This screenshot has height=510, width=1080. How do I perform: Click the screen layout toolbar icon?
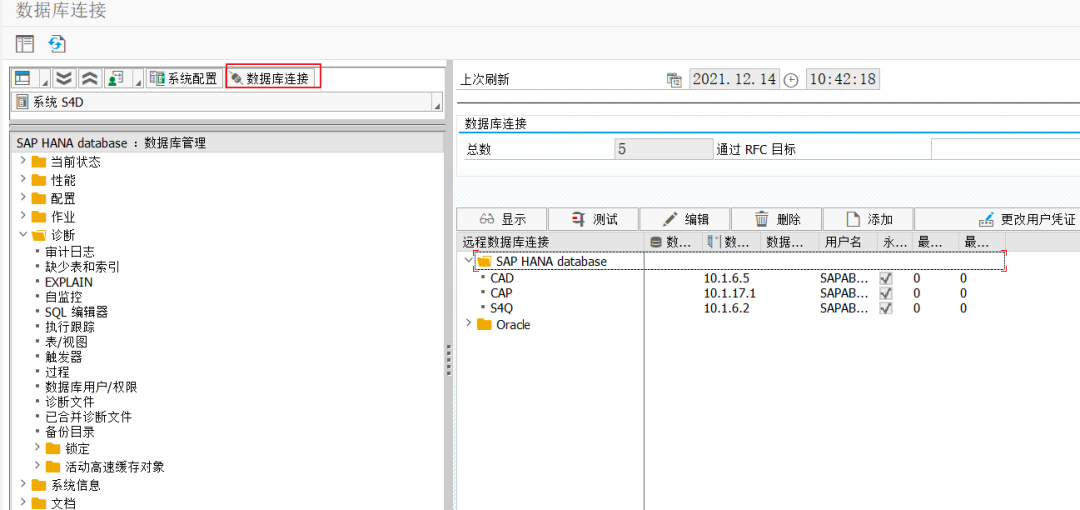23,78
